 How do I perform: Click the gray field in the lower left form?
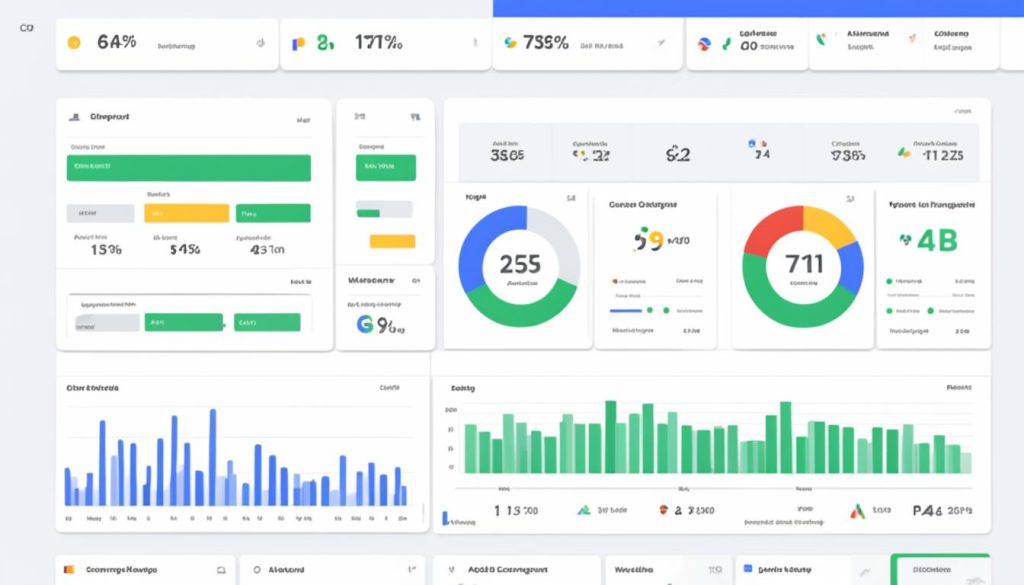tap(107, 323)
